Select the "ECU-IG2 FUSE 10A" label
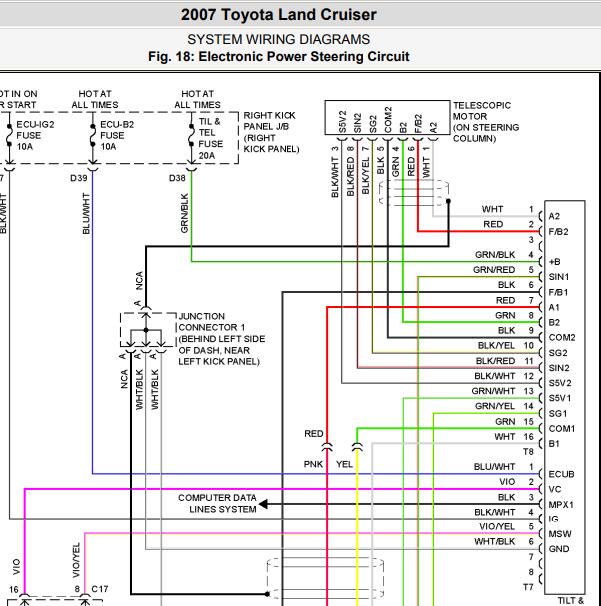Screen dimensions: 601x606 click(x=35, y=136)
